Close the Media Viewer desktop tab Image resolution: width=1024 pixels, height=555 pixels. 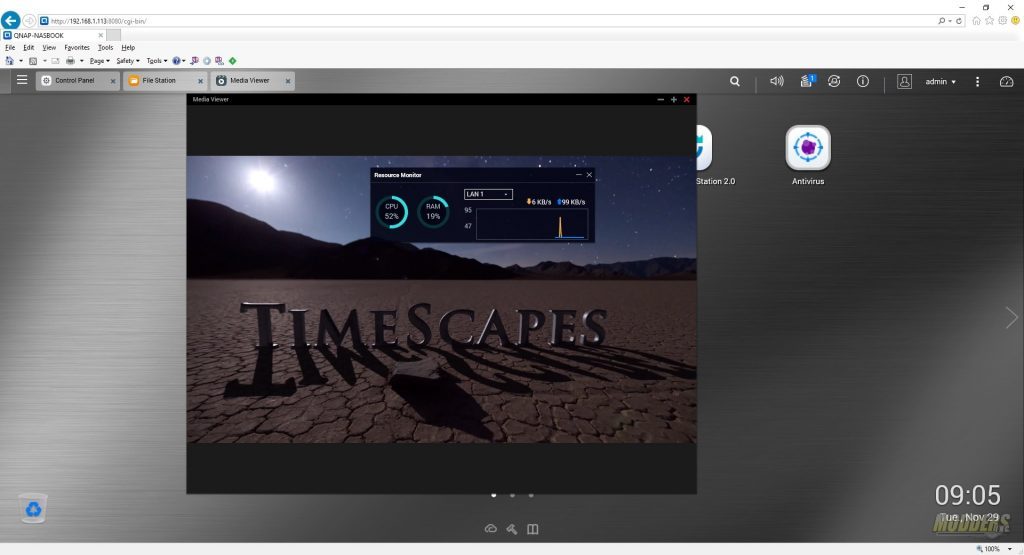tap(288, 81)
